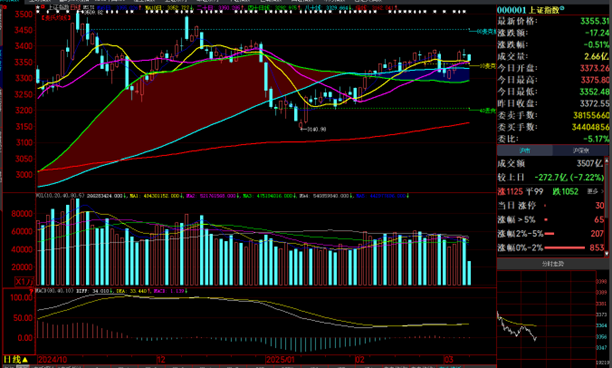Image resolution: width=612 pixels, height=368 pixels.
Task: Click the down arrow of the statistics scrollbar
Action: coord(607,254)
